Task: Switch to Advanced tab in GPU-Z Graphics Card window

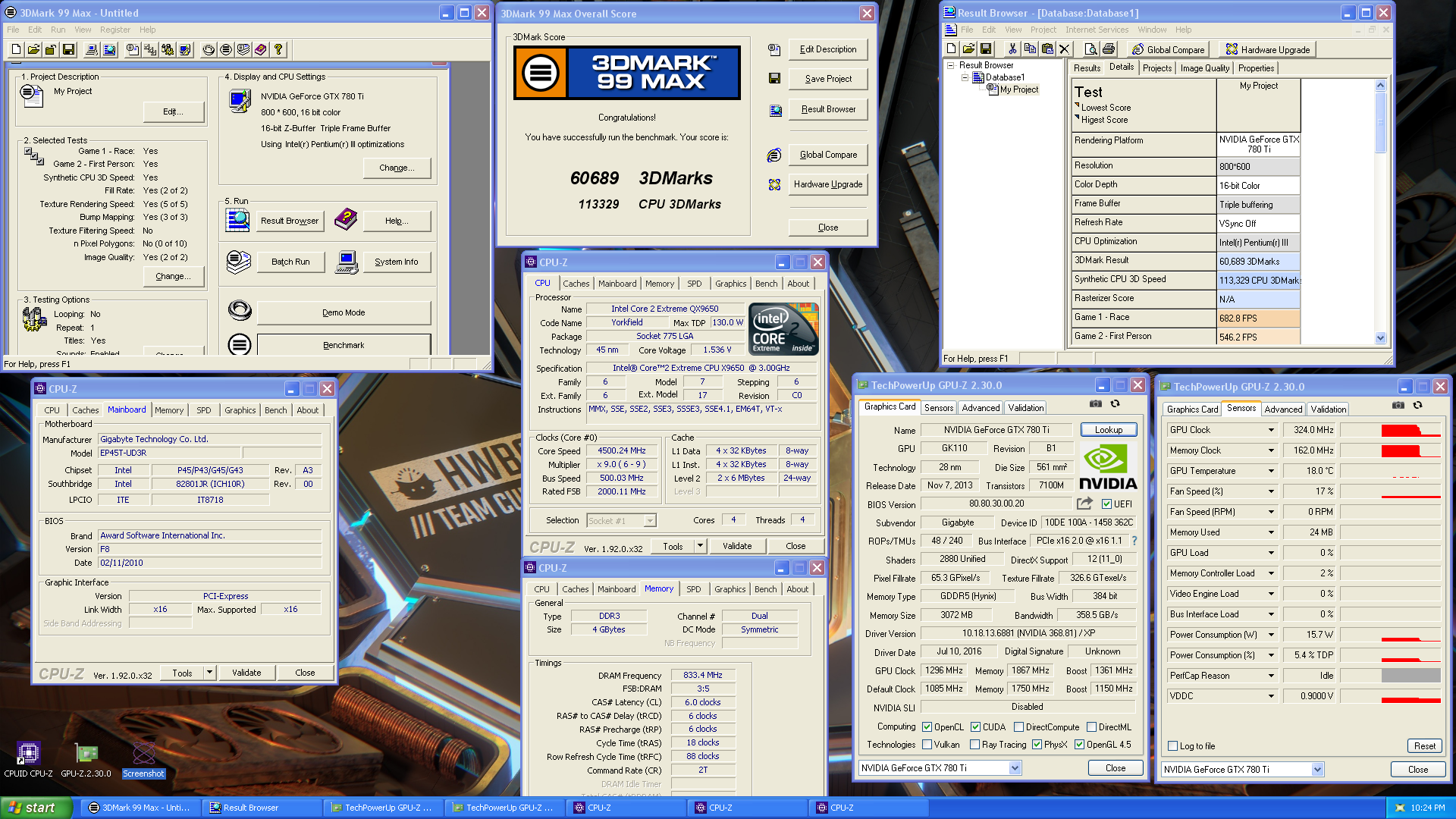Action: click(981, 408)
